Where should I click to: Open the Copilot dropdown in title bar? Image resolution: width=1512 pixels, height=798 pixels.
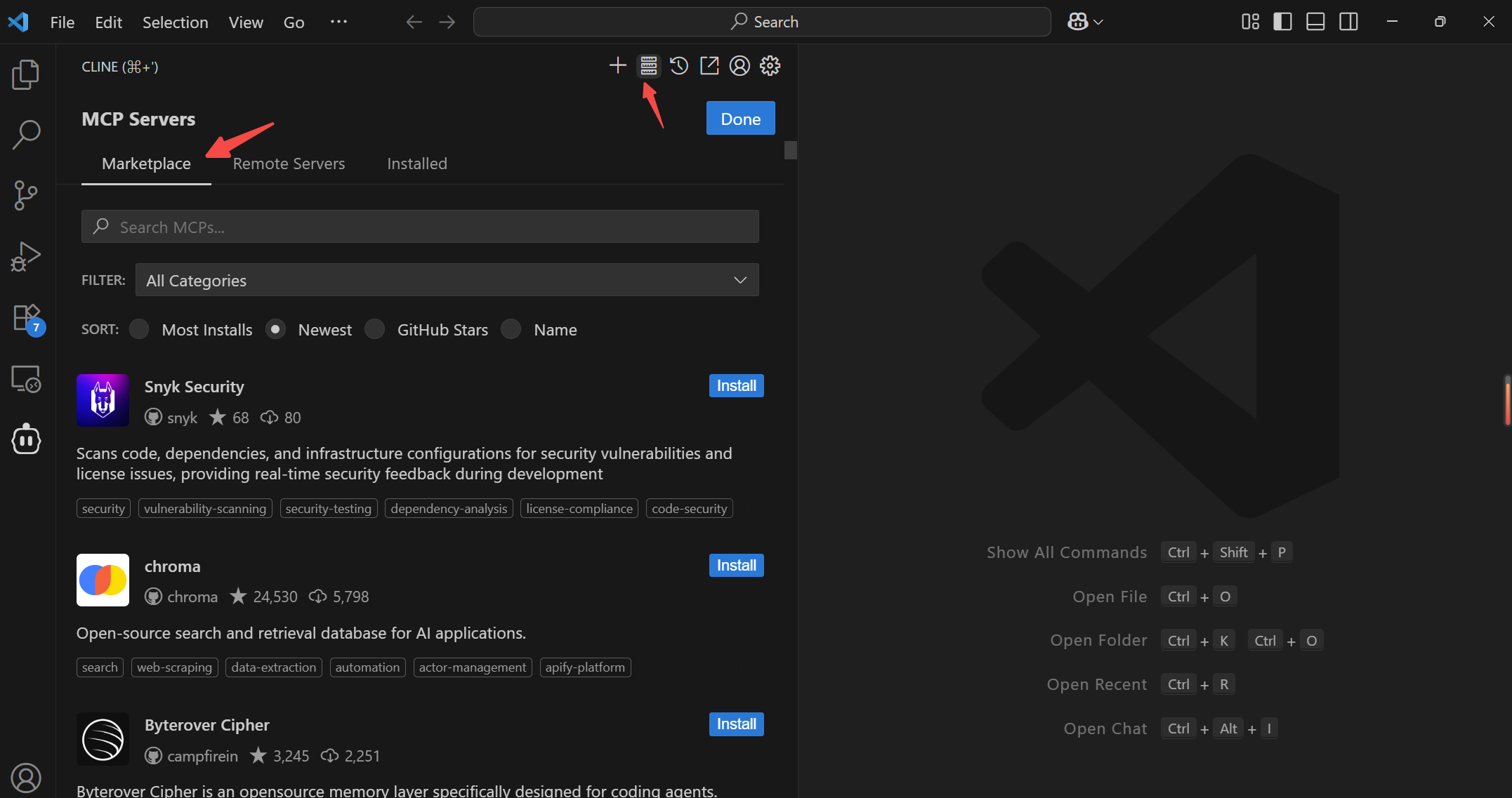pyautogui.click(x=1085, y=22)
